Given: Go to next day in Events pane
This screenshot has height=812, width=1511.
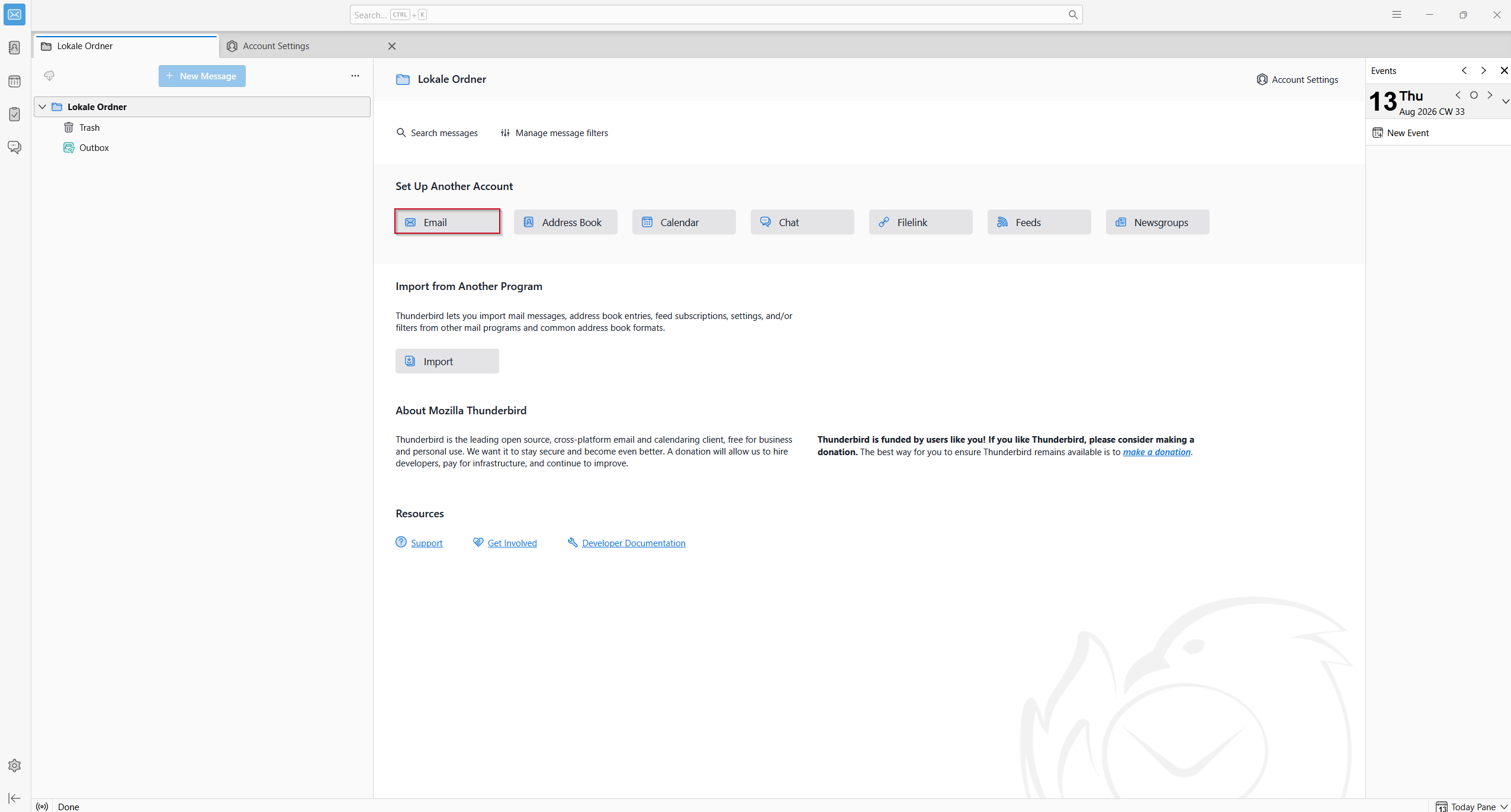Looking at the screenshot, I should [1490, 95].
